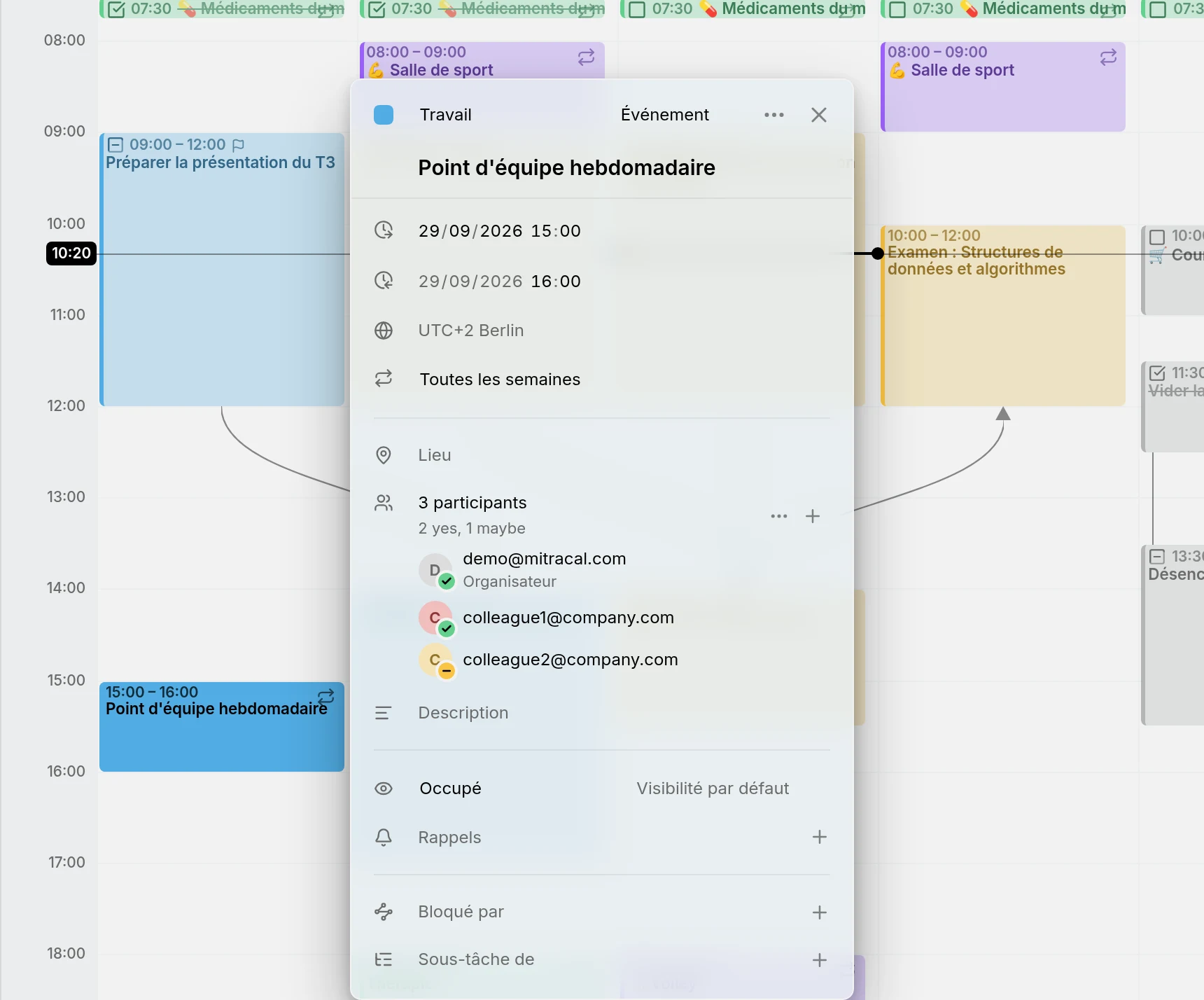Add a reminder in Rappels row
This screenshot has width=1204, height=1000.
pos(819,837)
